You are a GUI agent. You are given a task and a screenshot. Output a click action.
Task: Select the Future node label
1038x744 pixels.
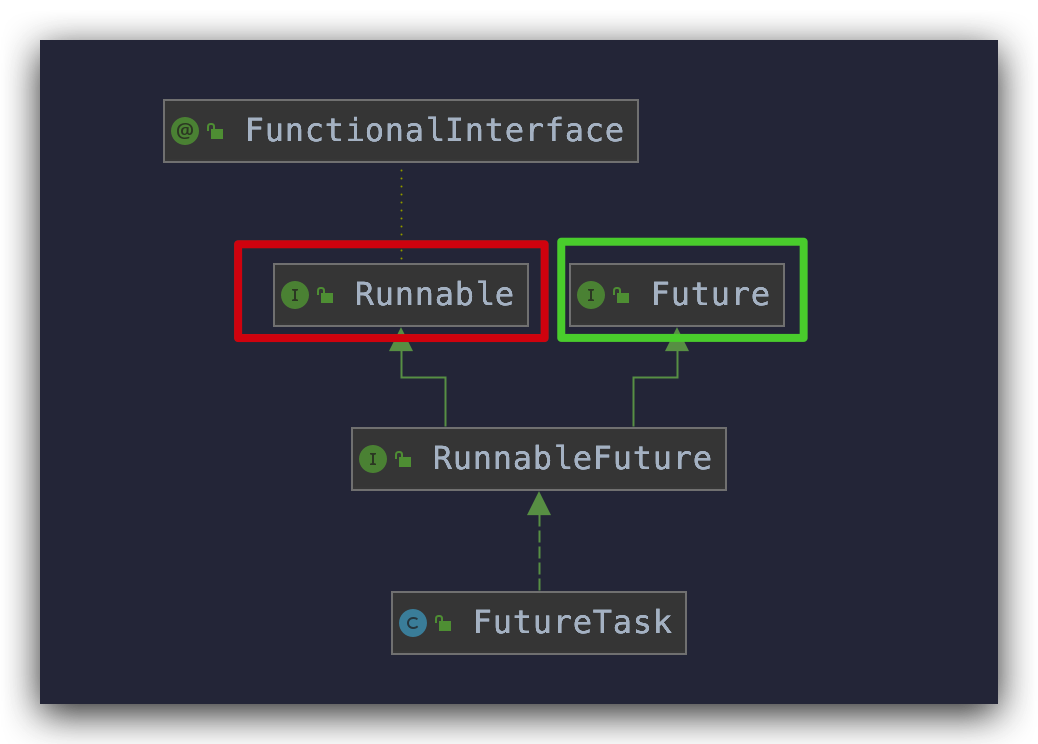tap(710, 295)
